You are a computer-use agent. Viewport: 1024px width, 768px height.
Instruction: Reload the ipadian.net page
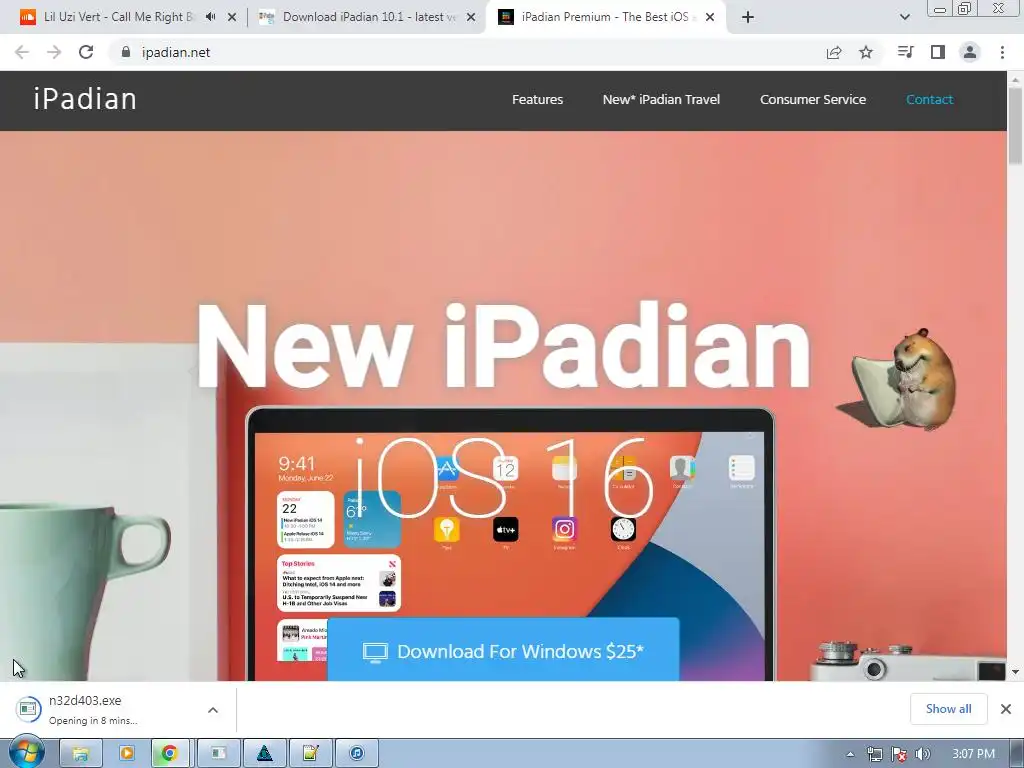point(86,52)
